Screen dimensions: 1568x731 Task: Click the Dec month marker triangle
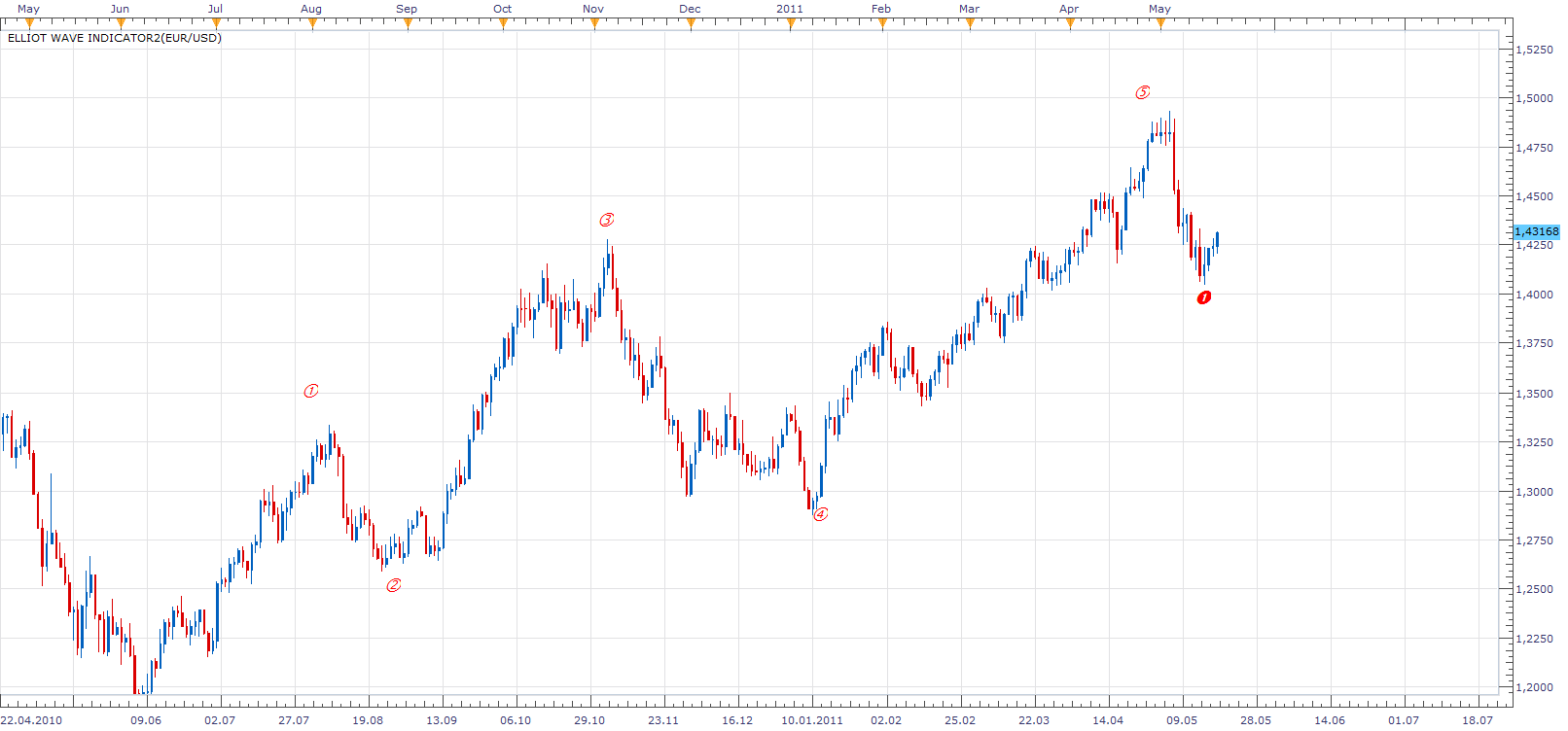click(x=691, y=23)
